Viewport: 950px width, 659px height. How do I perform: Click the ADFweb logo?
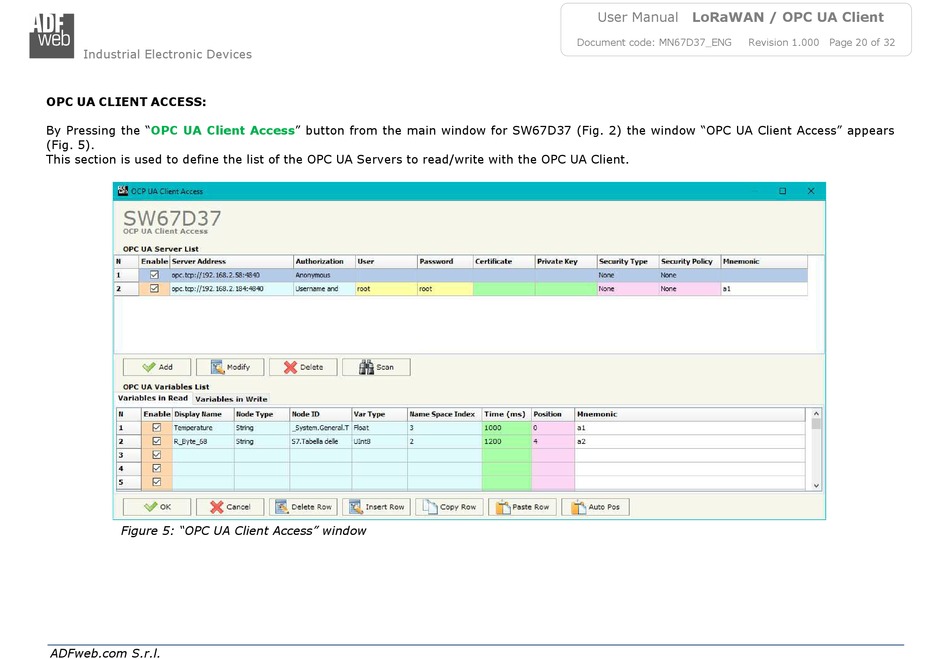52,36
